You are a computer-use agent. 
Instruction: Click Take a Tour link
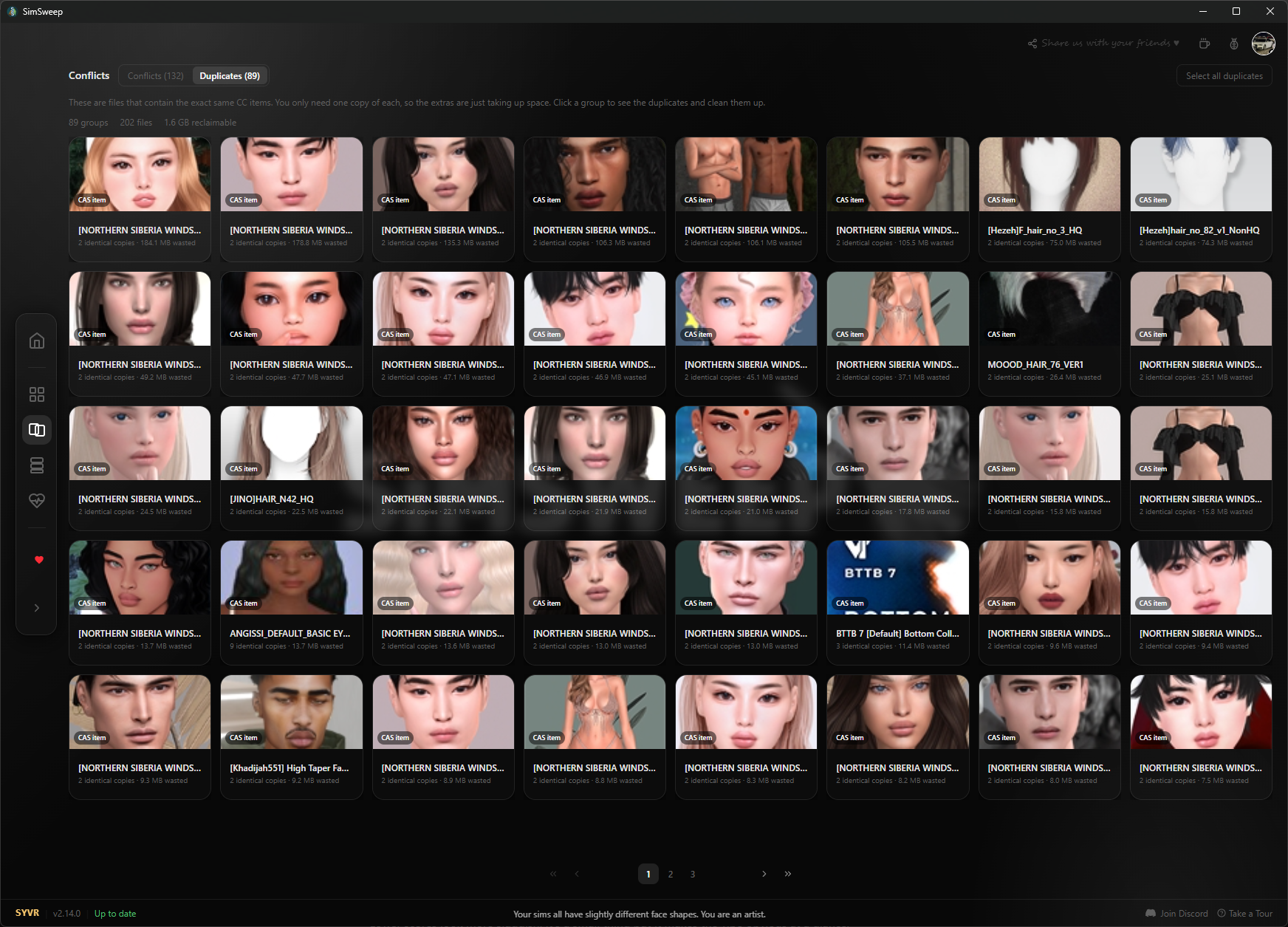click(x=1245, y=914)
